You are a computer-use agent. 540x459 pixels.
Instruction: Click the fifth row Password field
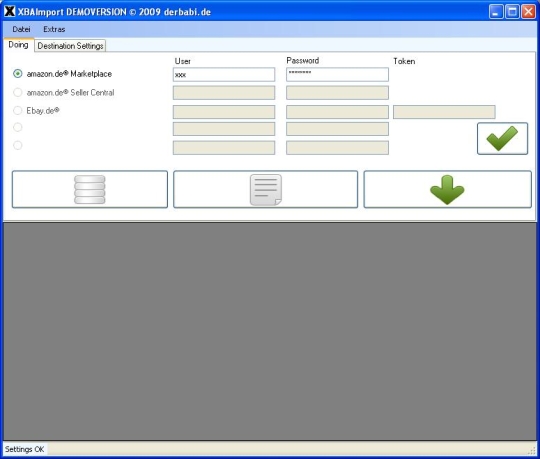click(337, 148)
